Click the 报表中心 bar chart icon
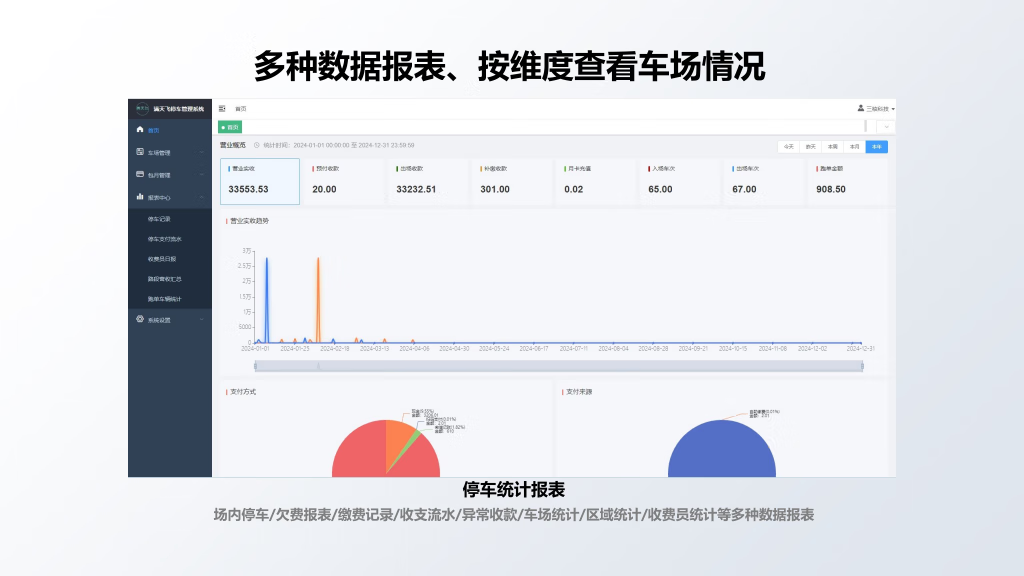 point(140,198)
